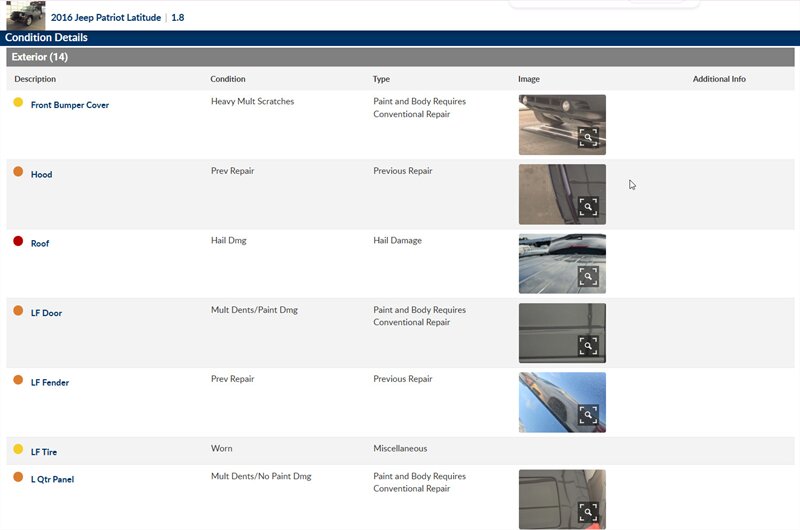800x530 pixels.
Task: Open the LF Fender link
Action: [x=49, y=383]
